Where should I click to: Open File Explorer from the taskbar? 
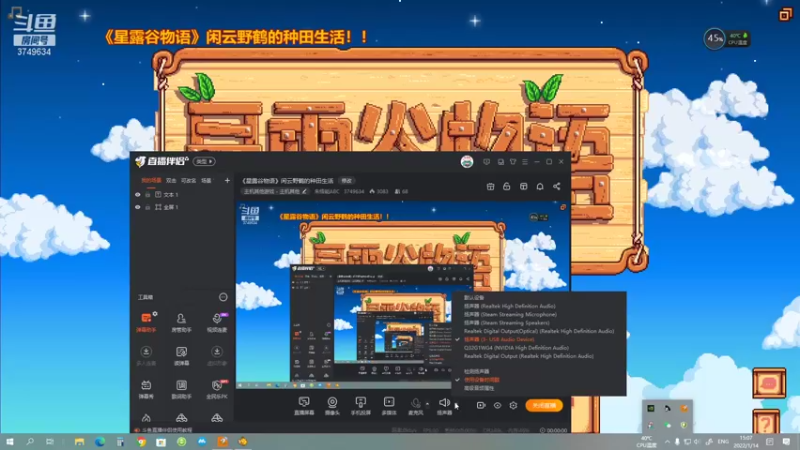coord(79,442)
